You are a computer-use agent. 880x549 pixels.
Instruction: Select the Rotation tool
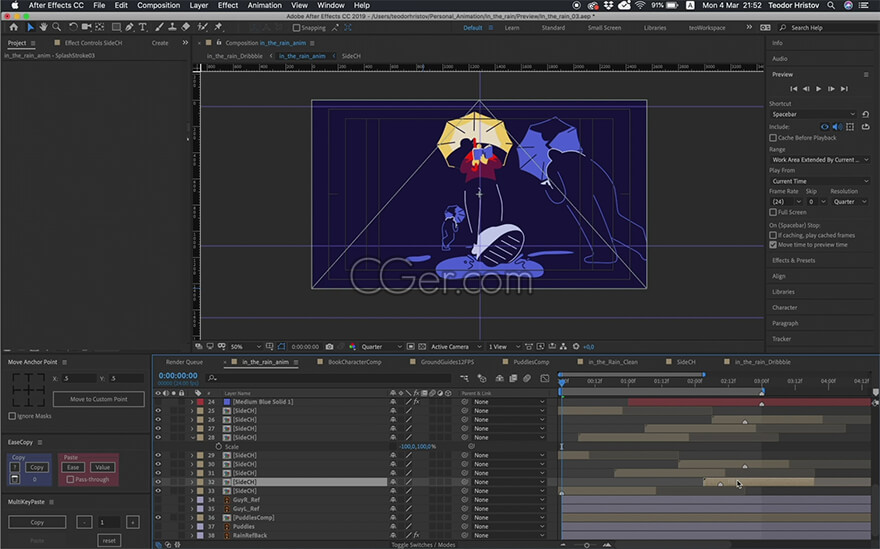(73, 27)
